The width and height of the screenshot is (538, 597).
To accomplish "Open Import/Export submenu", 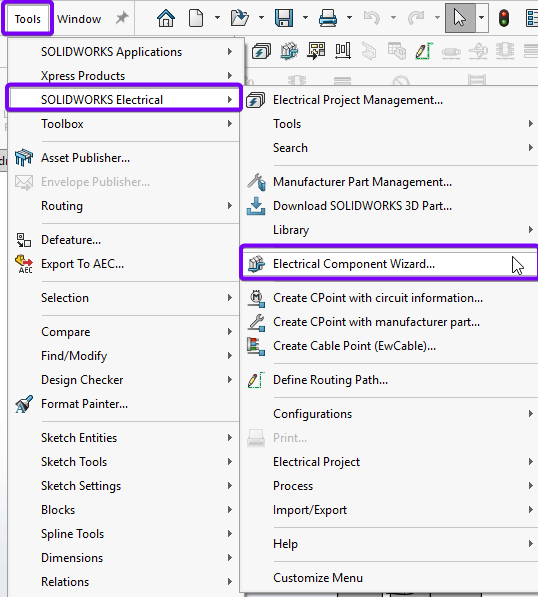I will (x=389, y=510).
